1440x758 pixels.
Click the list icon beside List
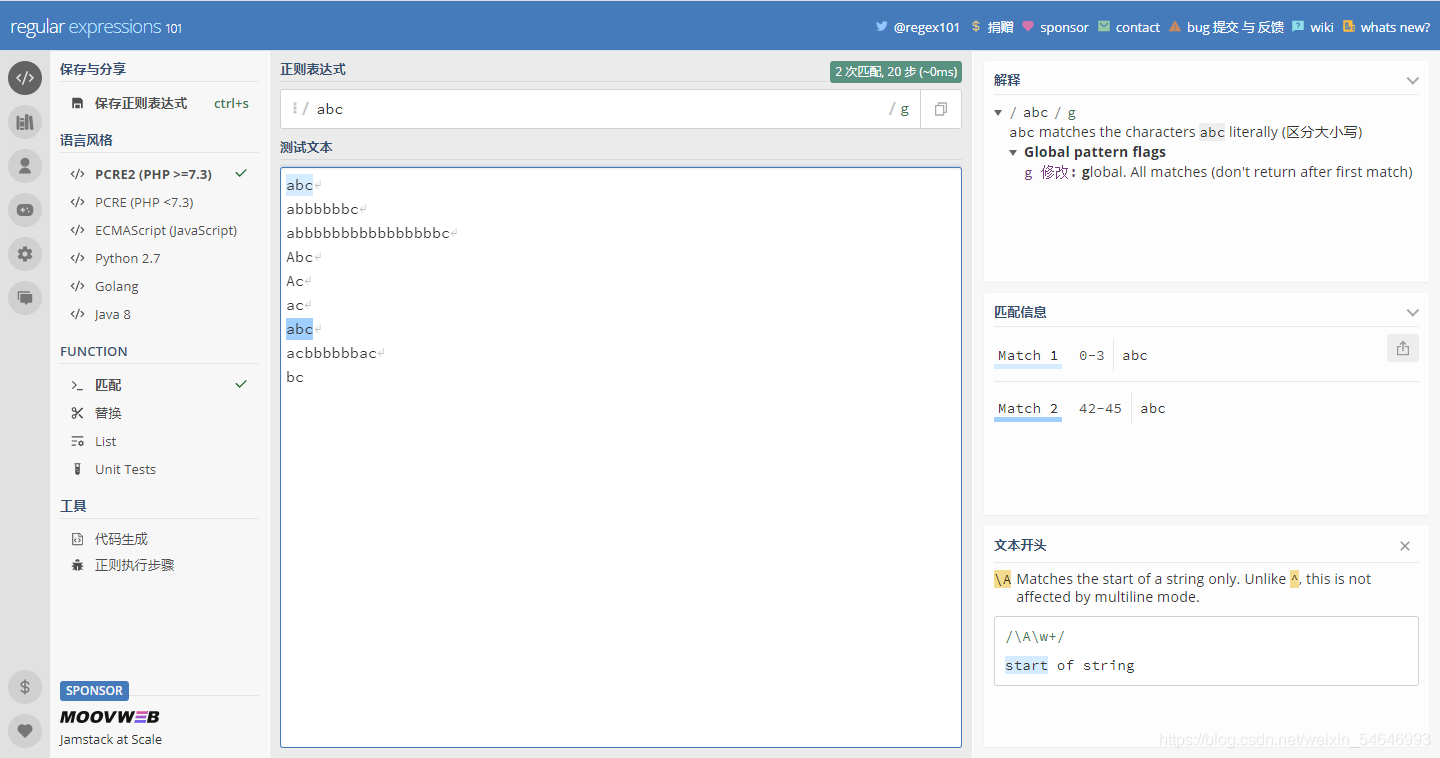coord(78,441)
